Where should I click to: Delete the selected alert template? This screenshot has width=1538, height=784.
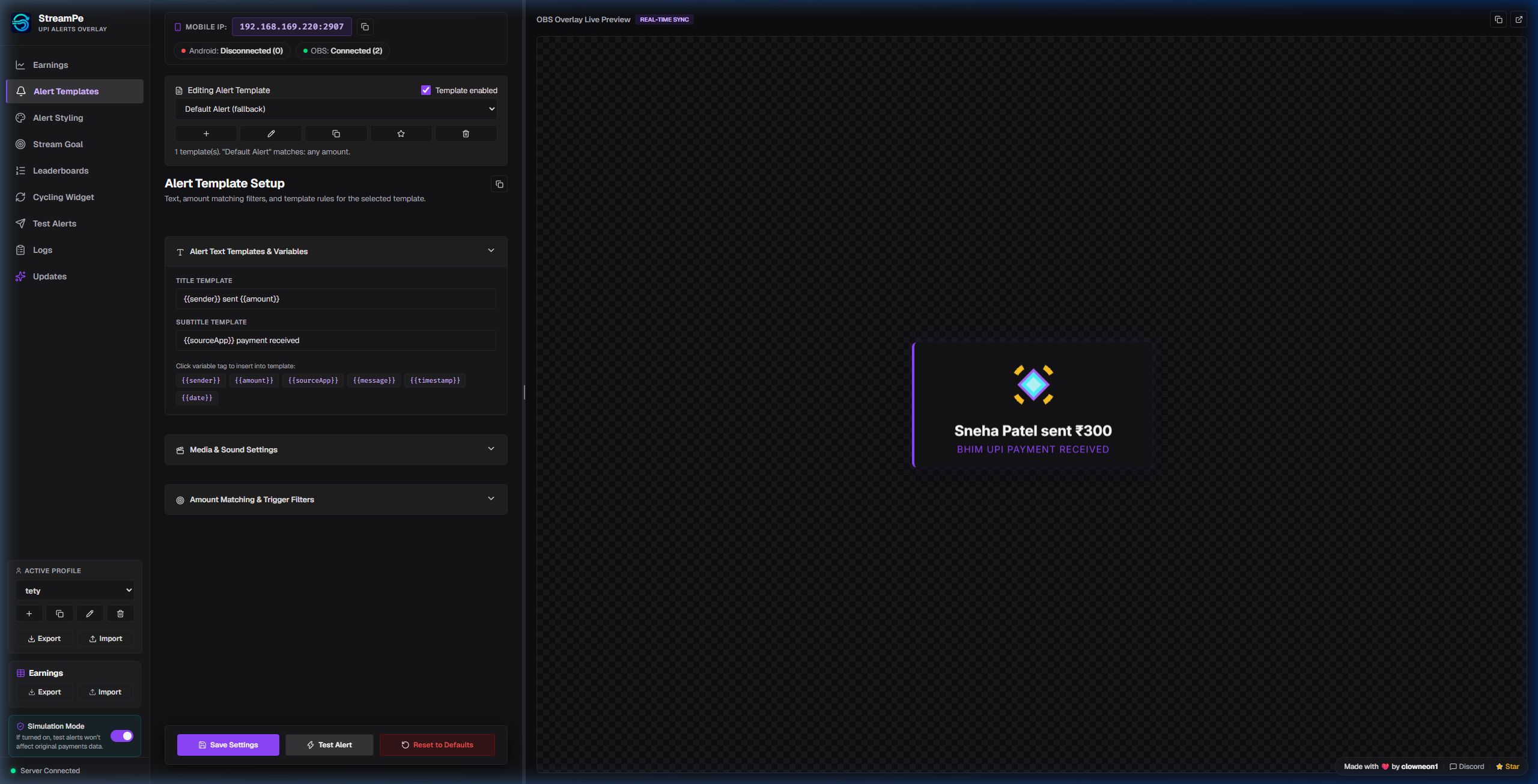[x=466, y=134]
